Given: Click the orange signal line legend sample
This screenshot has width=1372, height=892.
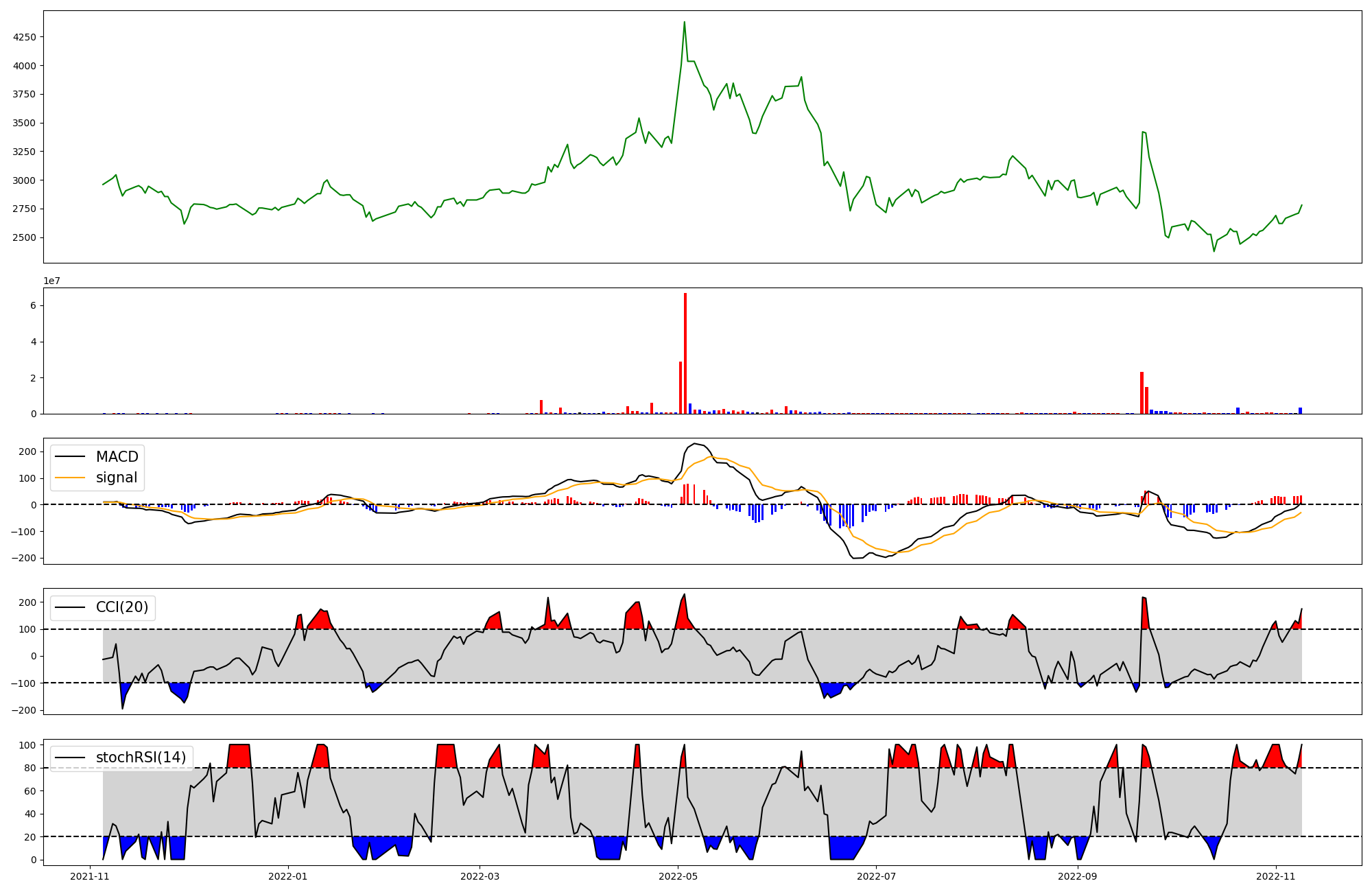Looking at the screenshot, I should coord(70,478).
